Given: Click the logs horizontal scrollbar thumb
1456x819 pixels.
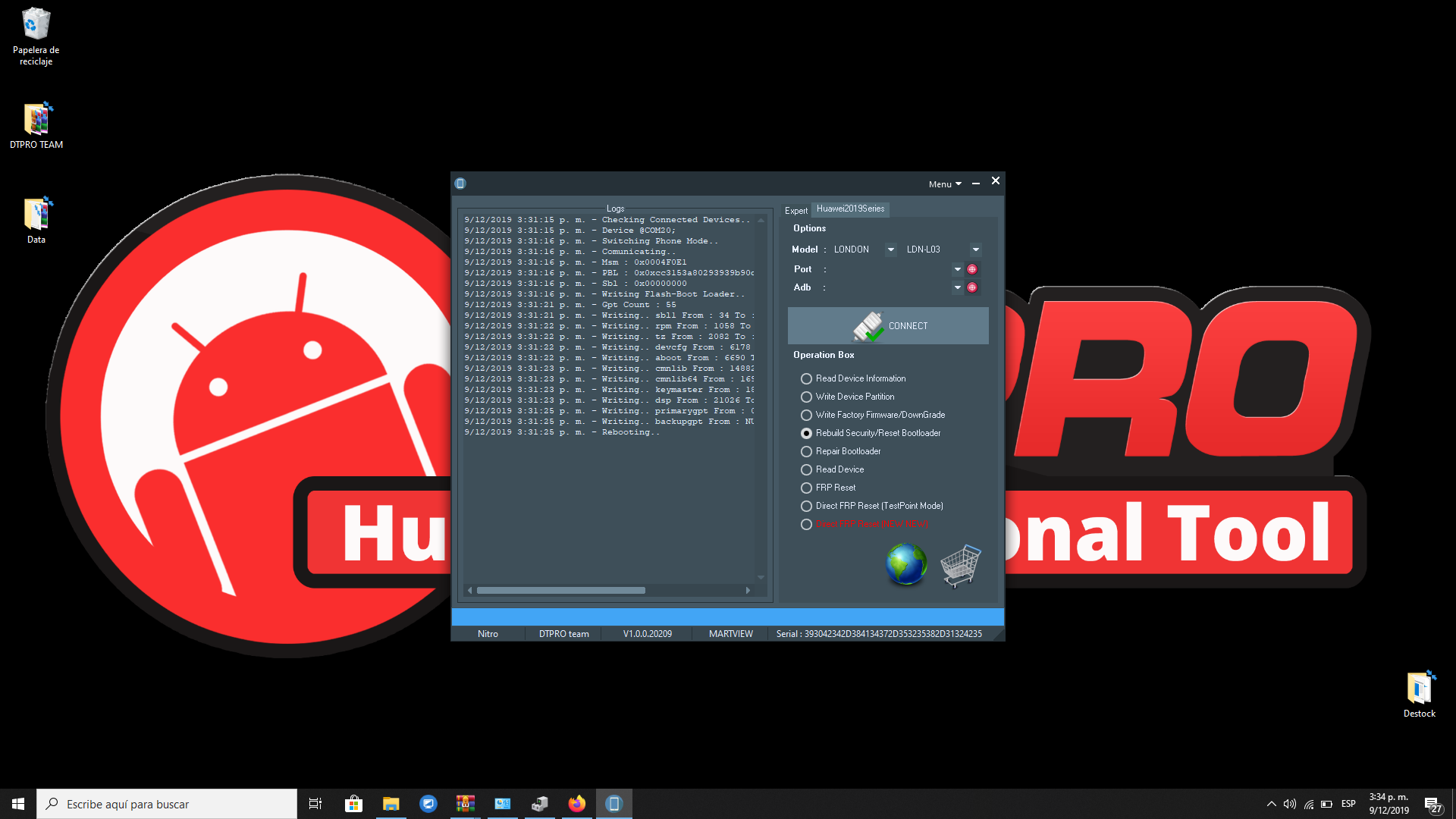Looking at the screenshot, I should pyautogui.click(x=561, y=590).
